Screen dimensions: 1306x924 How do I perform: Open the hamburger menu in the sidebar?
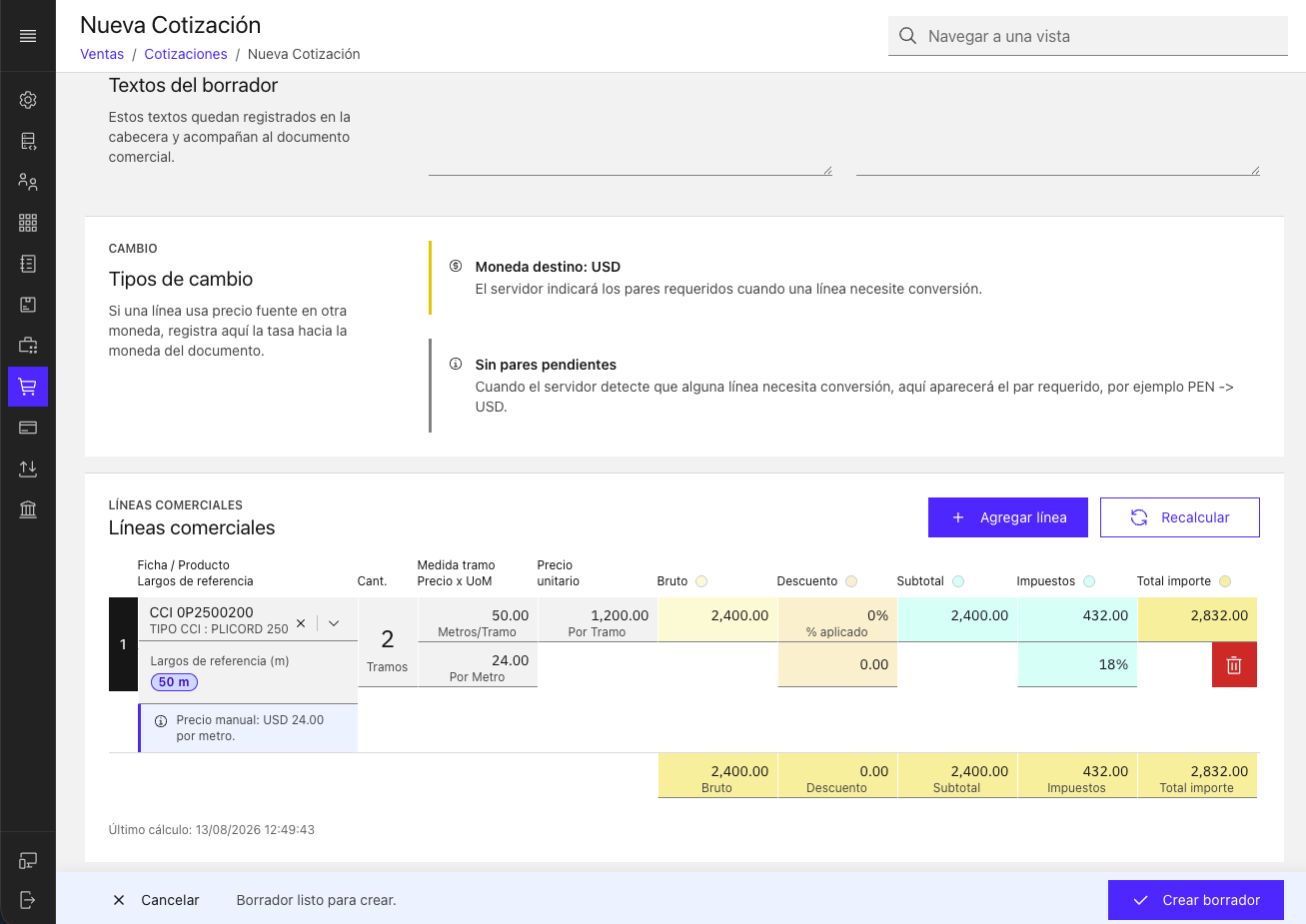28,36
